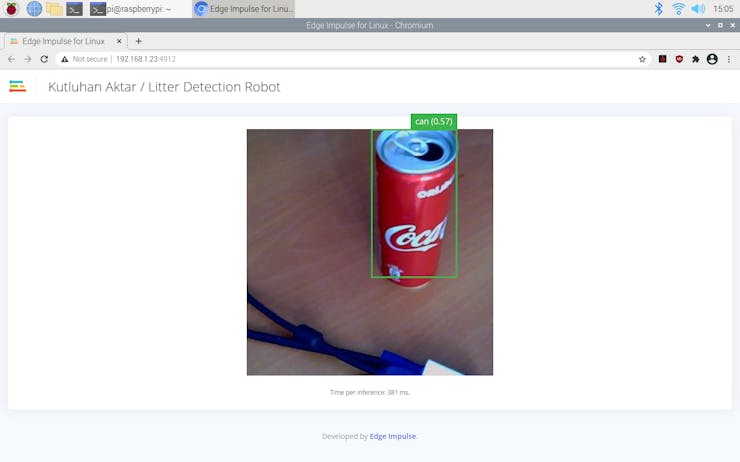
Task: Click the can (0.57) detection label
Action: pos(434,121)
